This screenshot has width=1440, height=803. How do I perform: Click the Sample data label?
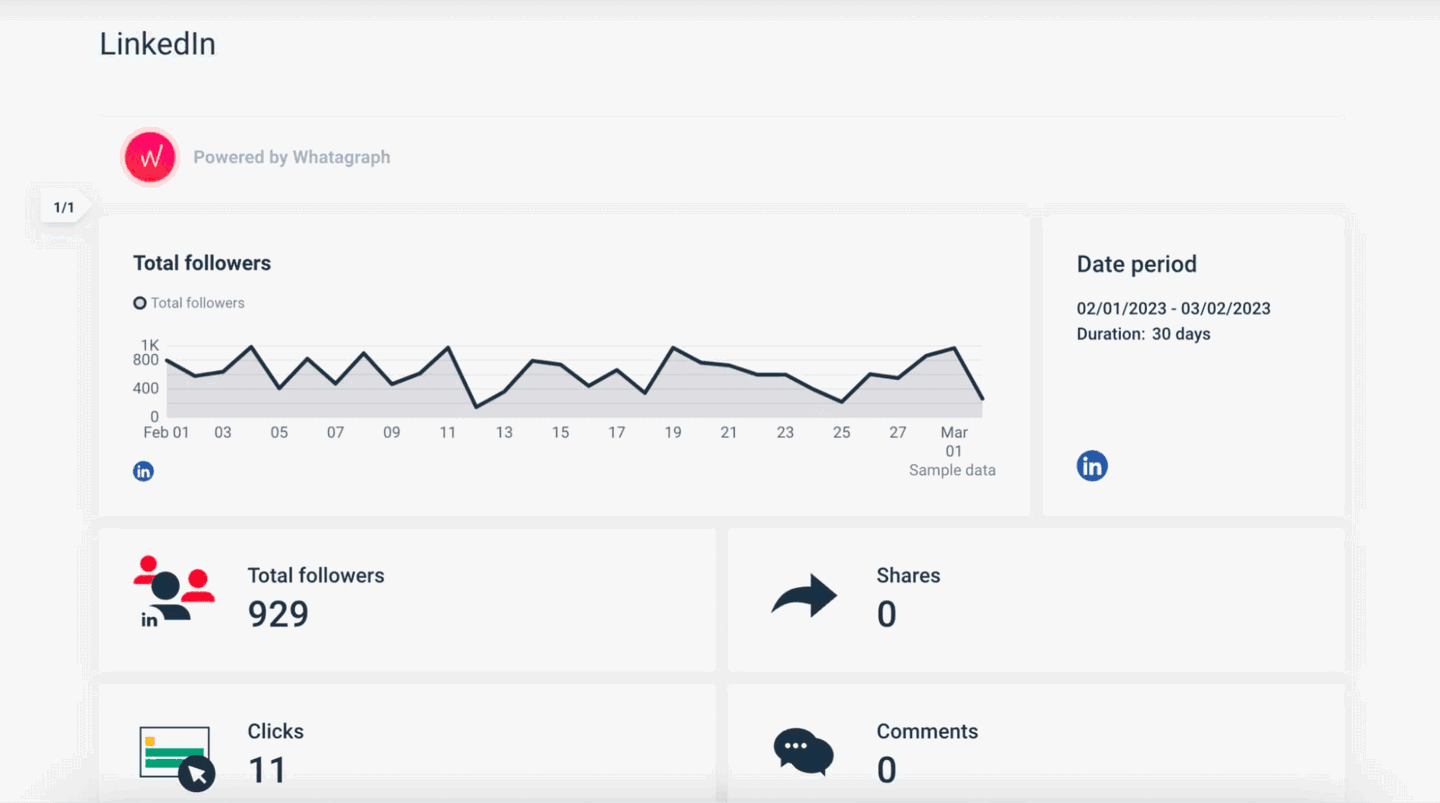[x=952, y=469]
